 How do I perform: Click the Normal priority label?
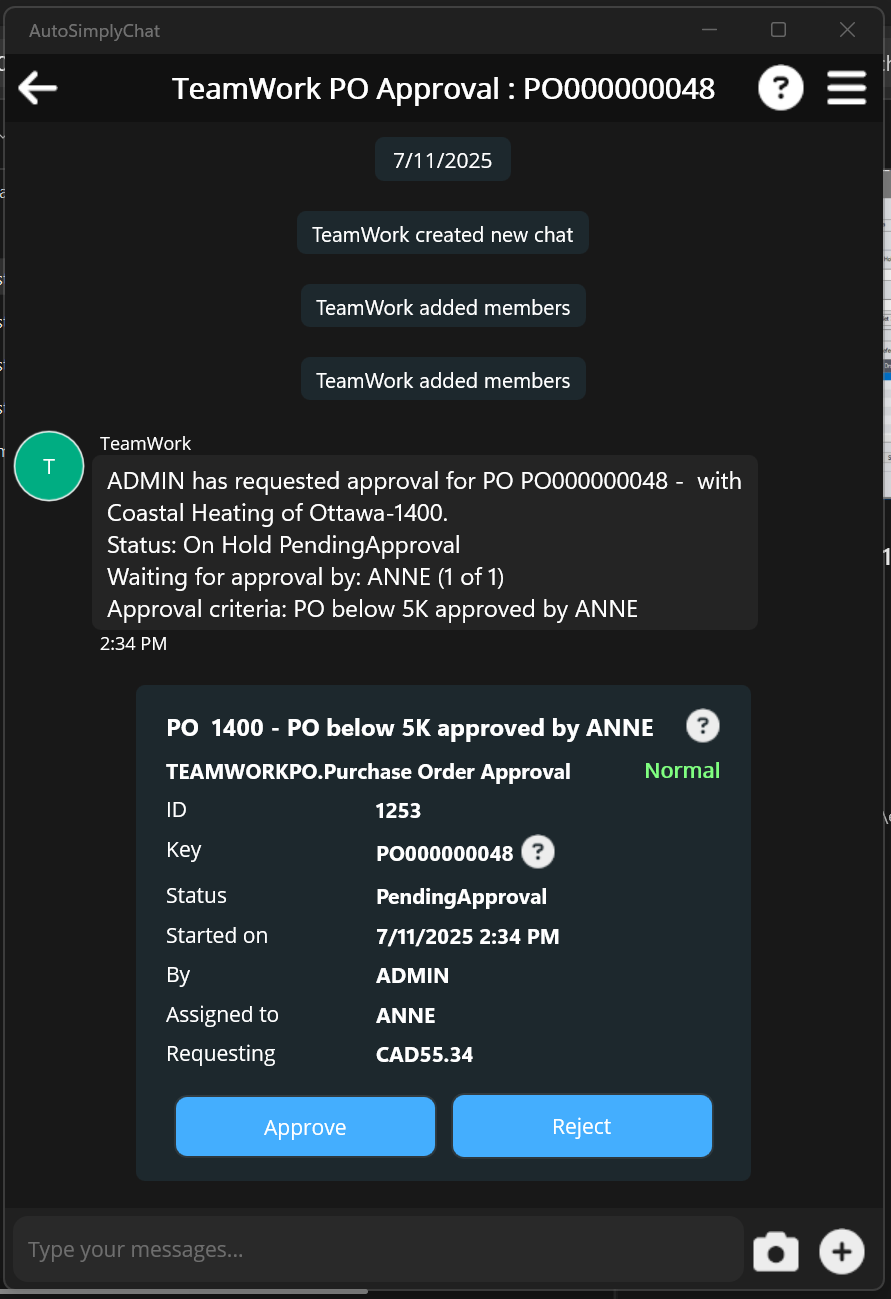coord(682,770)
